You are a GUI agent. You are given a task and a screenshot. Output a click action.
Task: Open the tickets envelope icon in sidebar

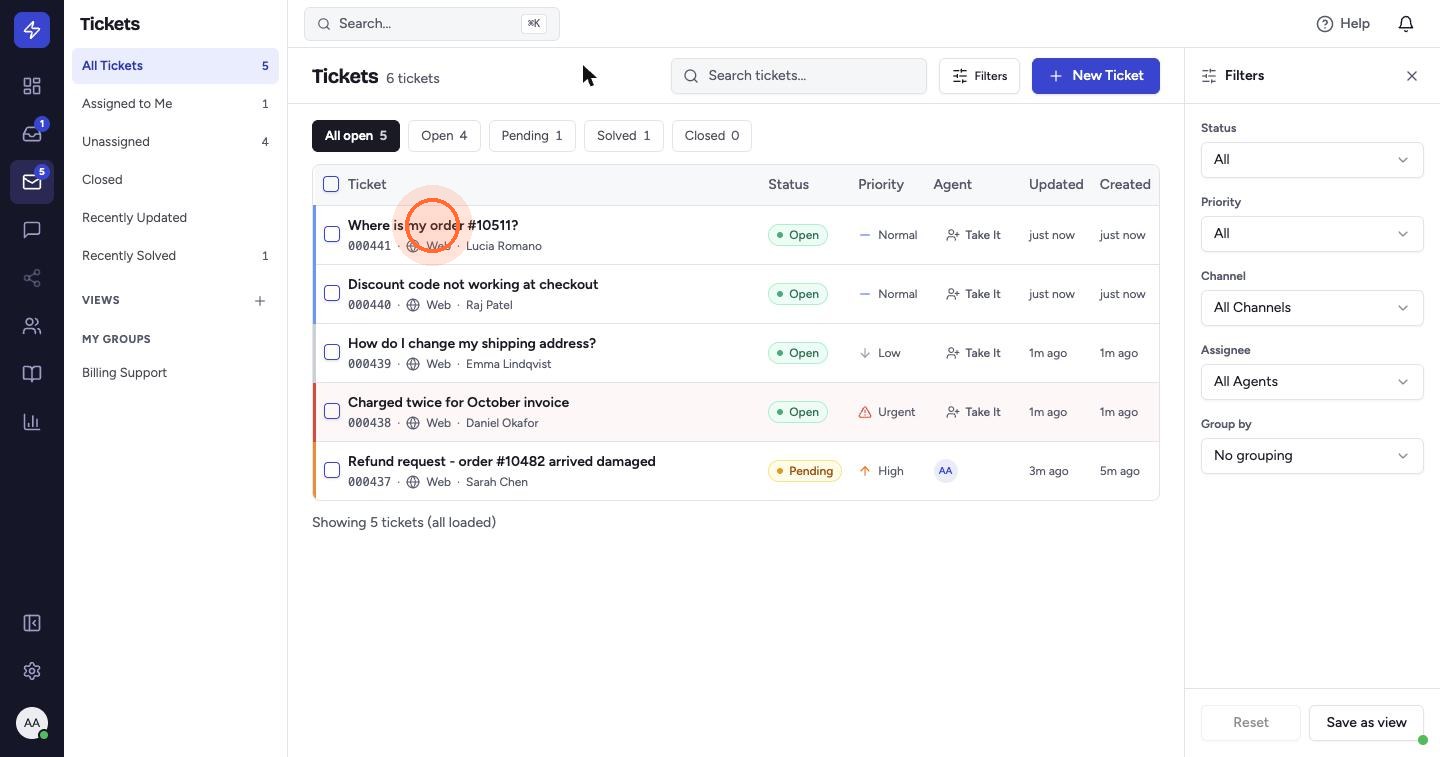pos(32,182)
